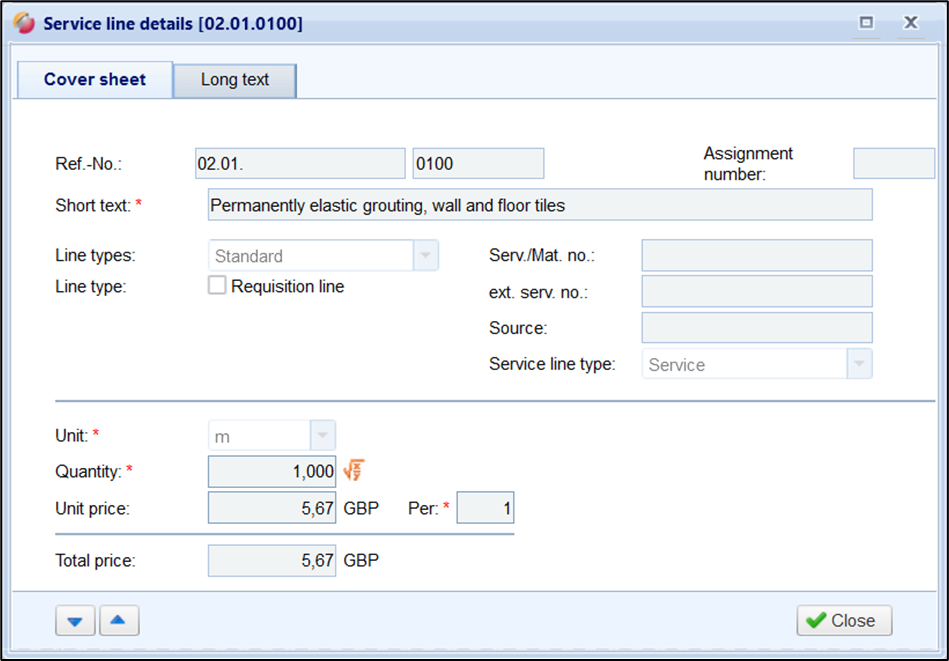Click the Short text input field
Viewport: 949px width, 661px height.
(x=539, y=205)
